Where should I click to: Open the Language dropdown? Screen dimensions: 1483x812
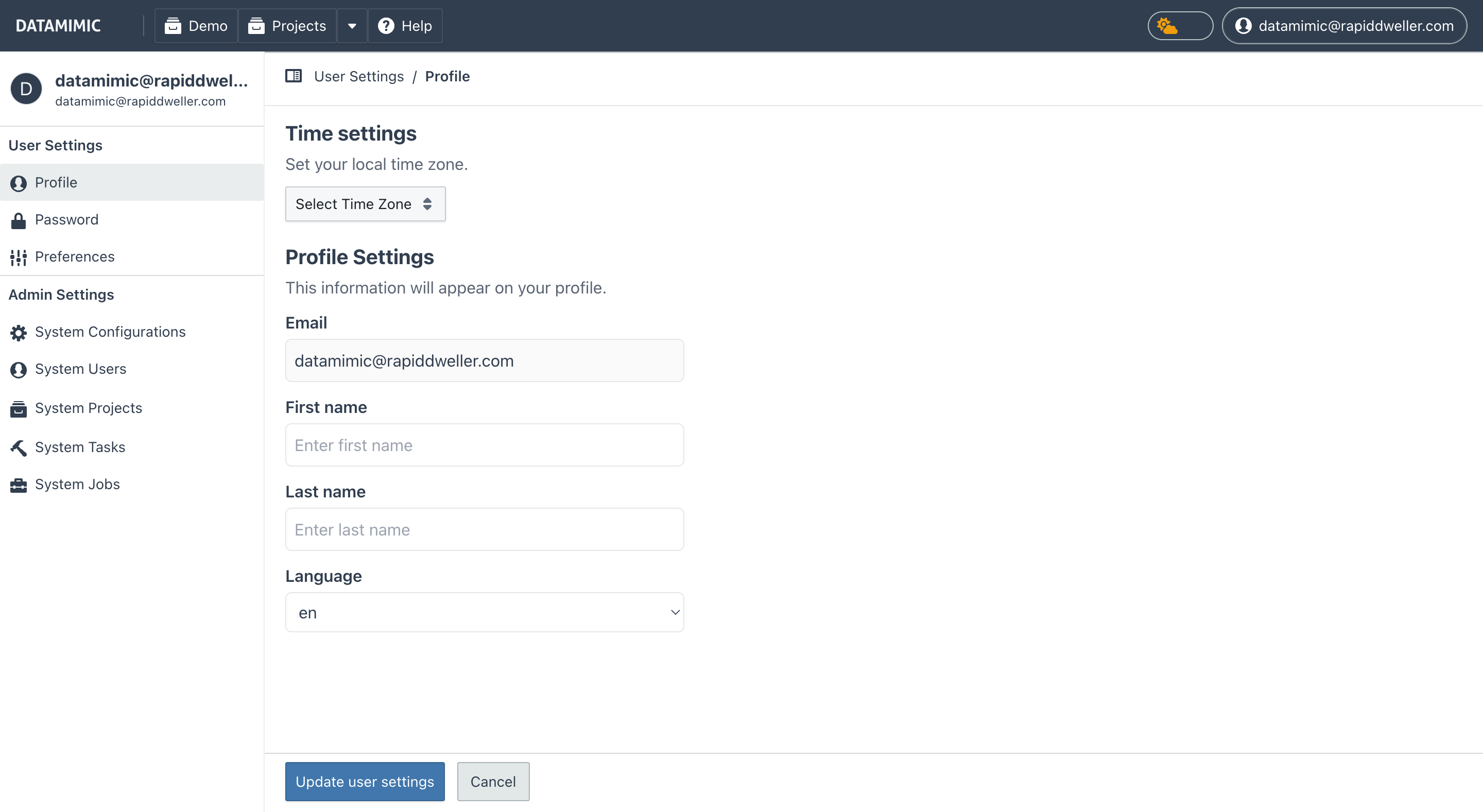tap(484, 612)
